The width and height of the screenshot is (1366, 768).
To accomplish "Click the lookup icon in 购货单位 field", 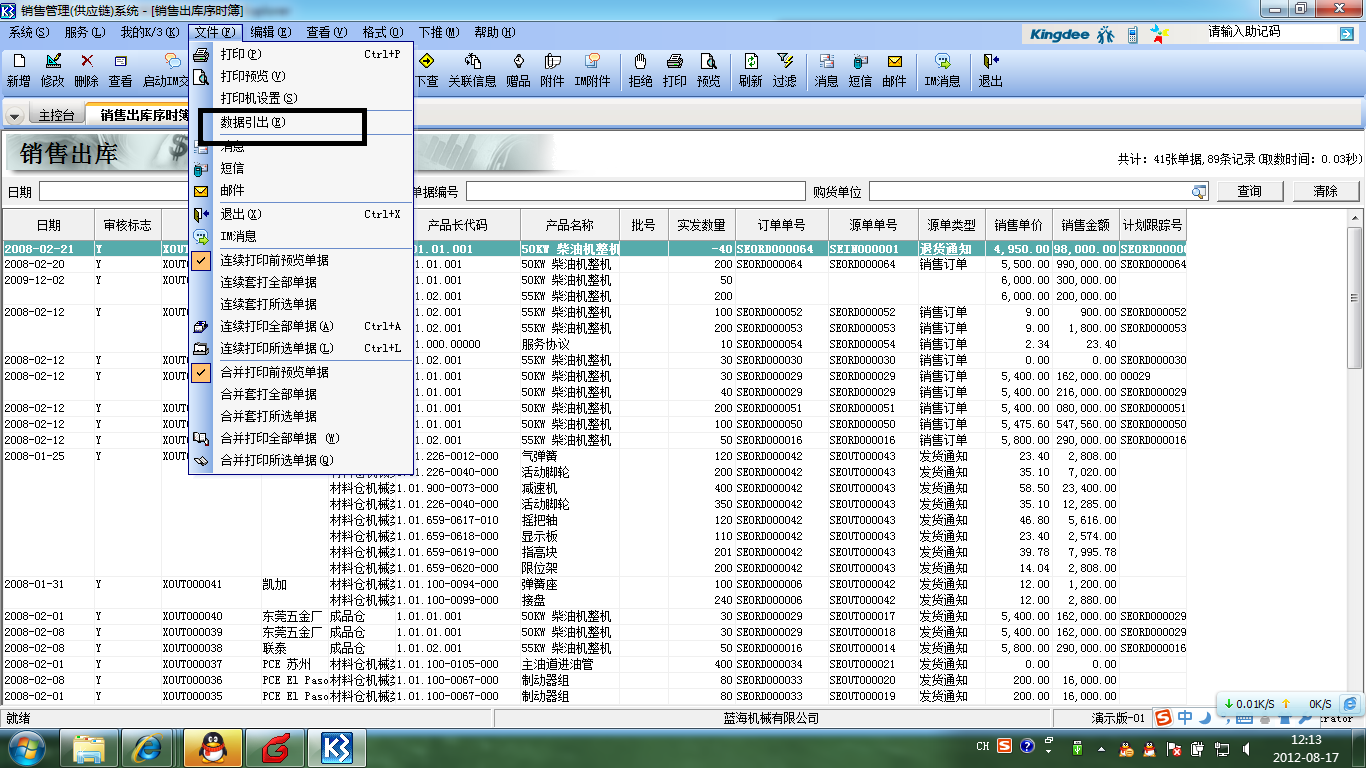I will tap(1199, 191).
